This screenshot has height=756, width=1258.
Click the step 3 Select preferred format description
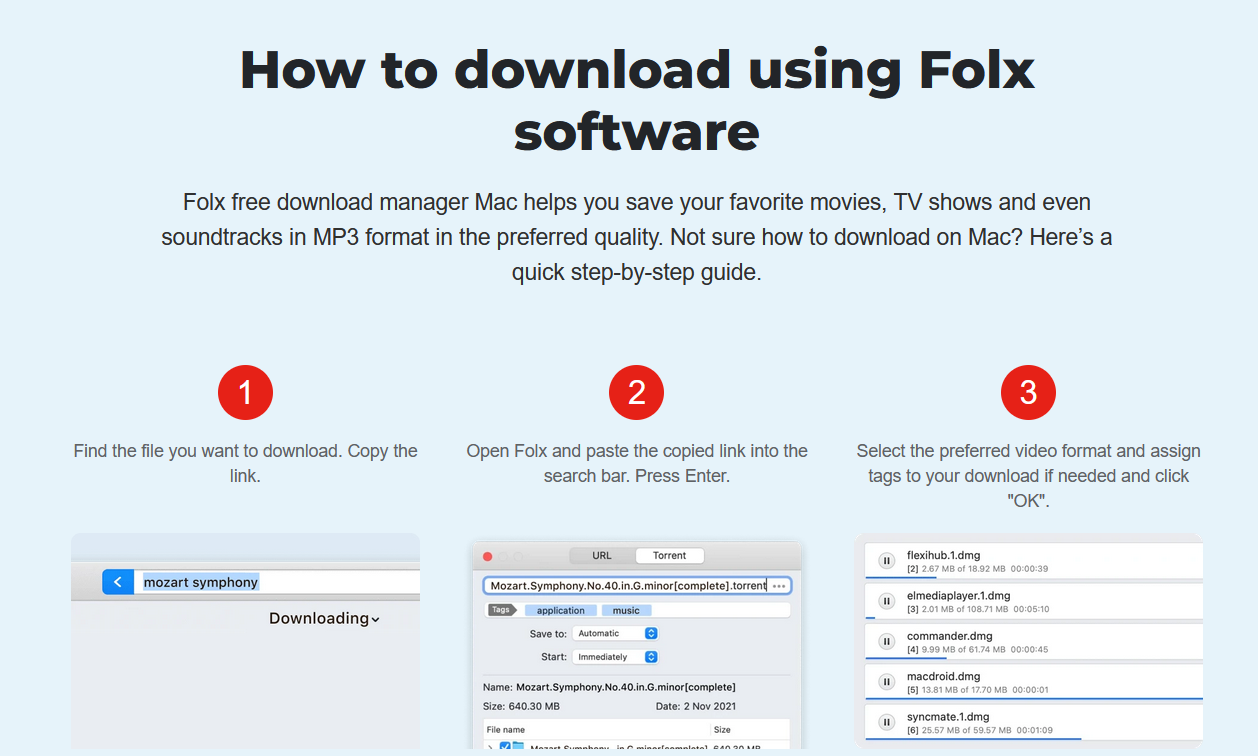coord(1028,476)
